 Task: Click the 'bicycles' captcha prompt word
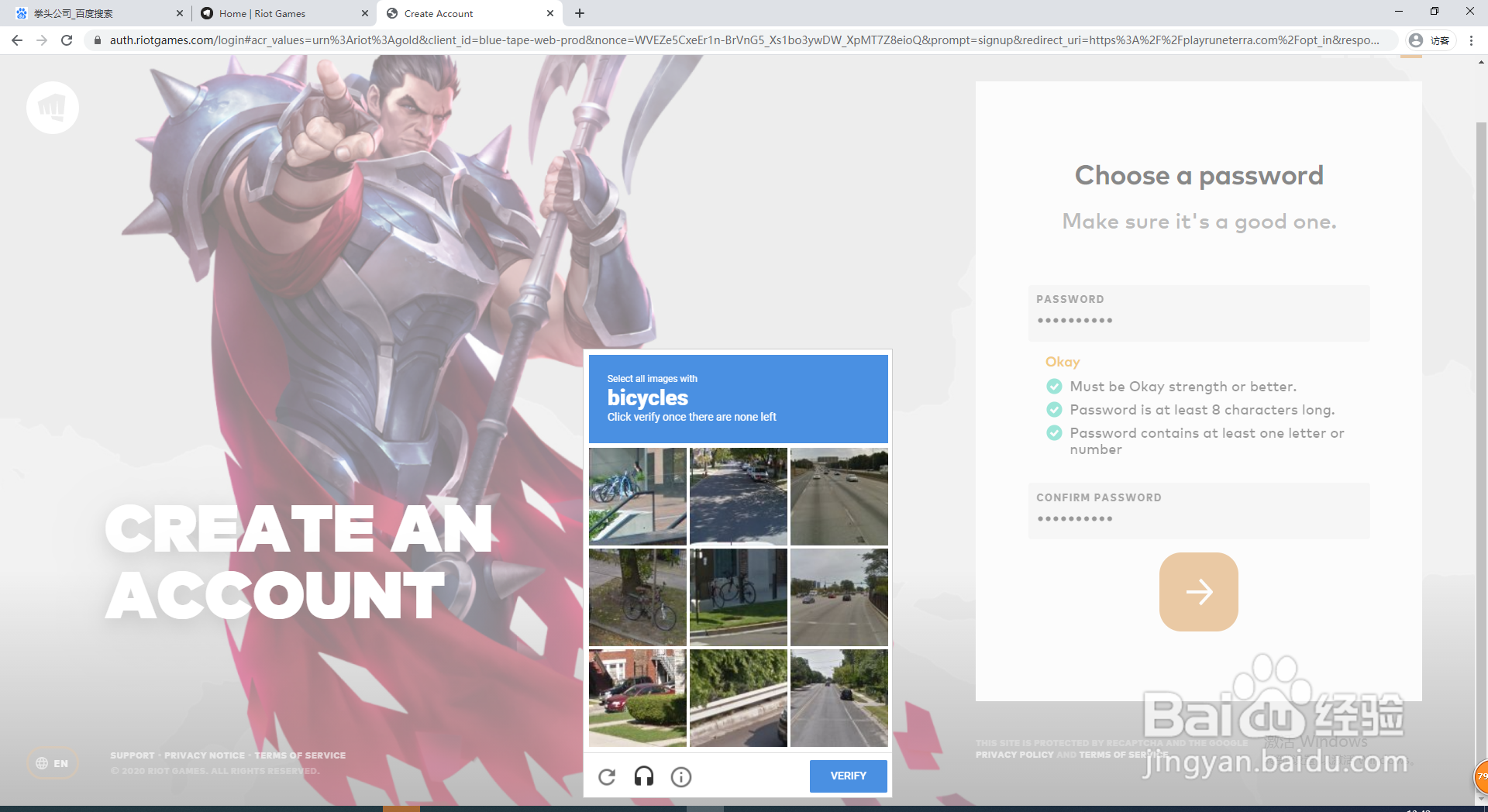point(648,397)
